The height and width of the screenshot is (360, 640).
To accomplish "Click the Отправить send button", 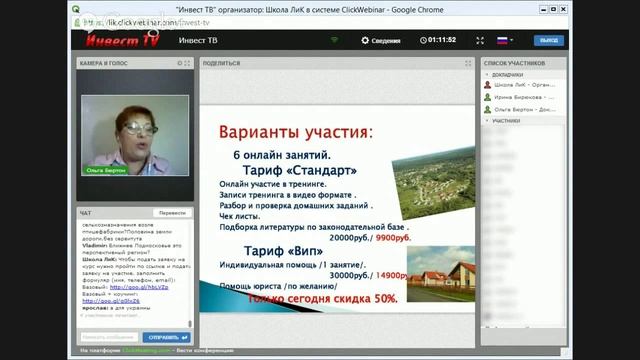I will click(167, 338).
